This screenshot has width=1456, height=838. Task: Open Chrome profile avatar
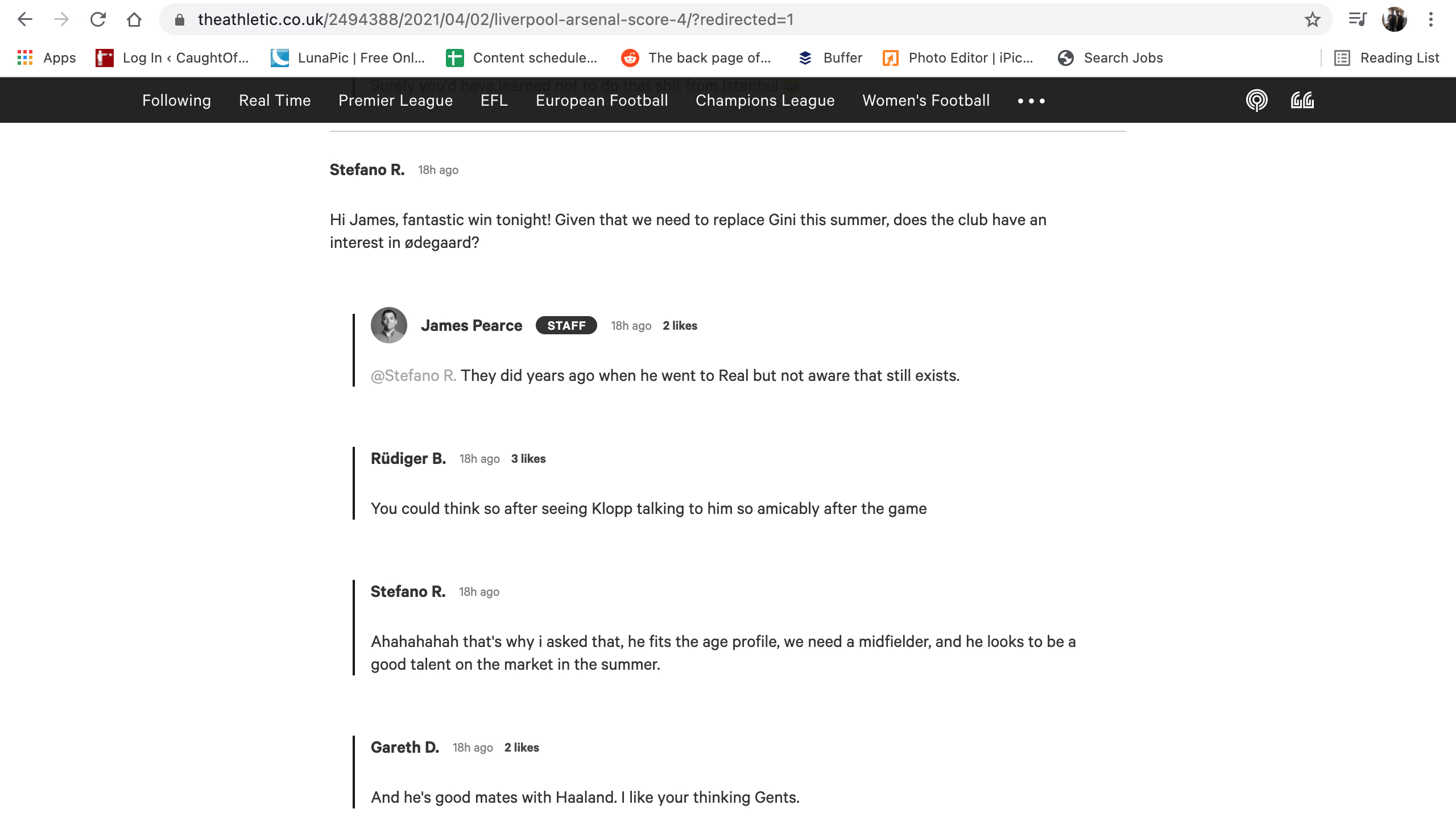click(x=1394, y=19)
